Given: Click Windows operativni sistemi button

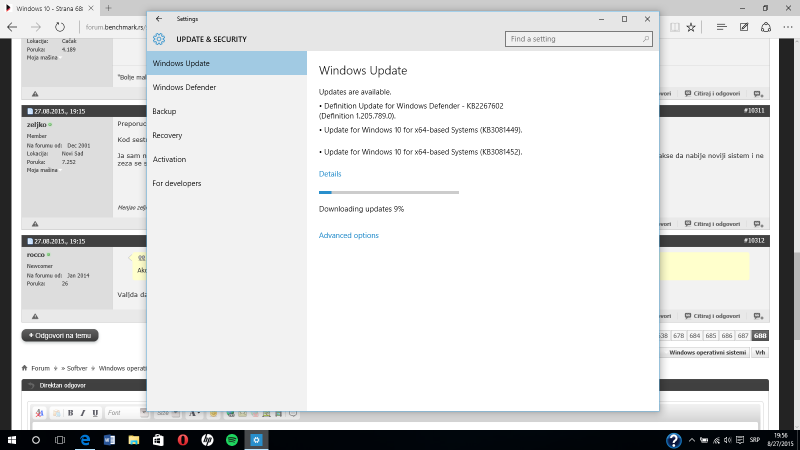Looking at the screenshot, I should (x=707, y=353).
